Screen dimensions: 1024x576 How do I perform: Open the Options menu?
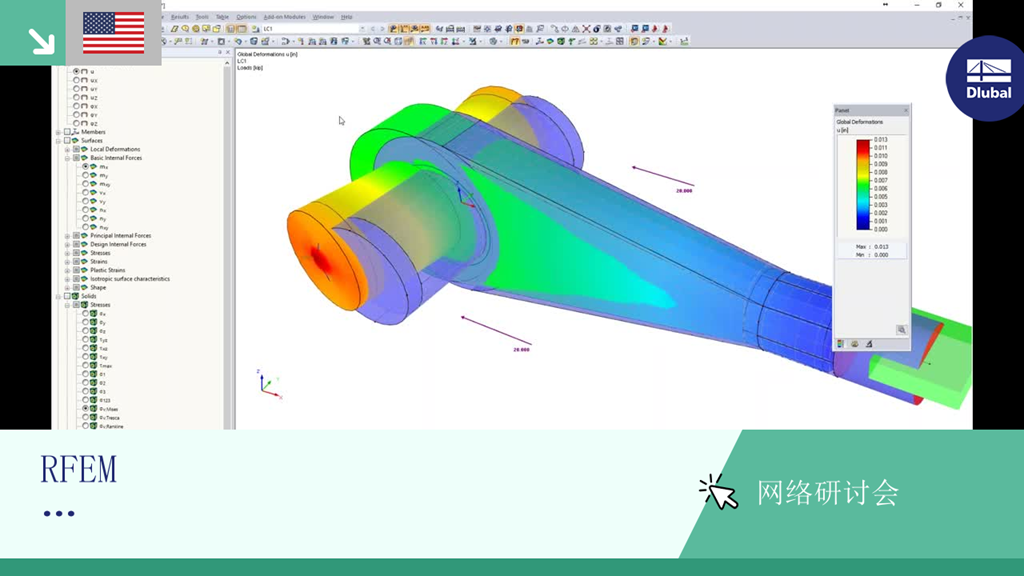pyautogui.click(x=246, y=17)
